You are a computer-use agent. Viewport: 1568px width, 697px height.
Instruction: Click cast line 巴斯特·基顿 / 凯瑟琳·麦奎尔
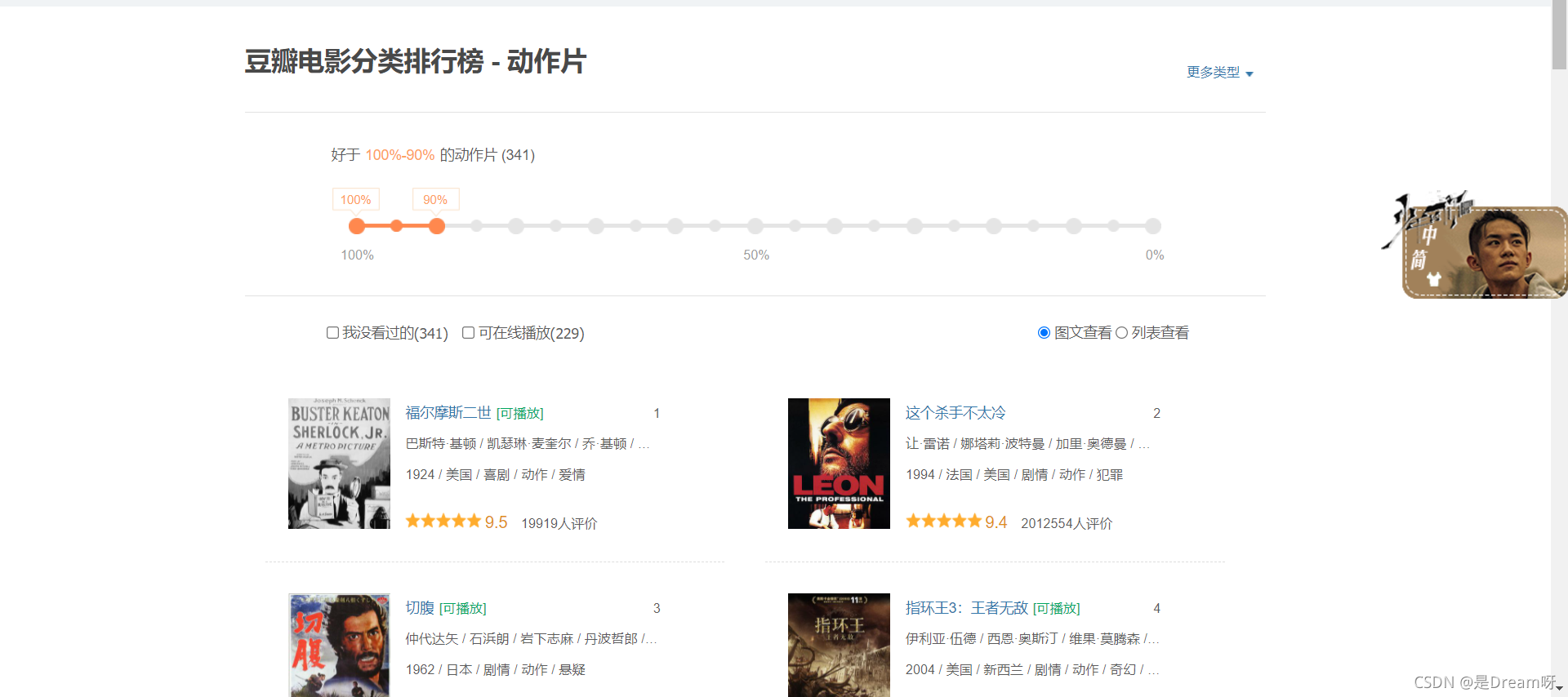tap(528, 444)
